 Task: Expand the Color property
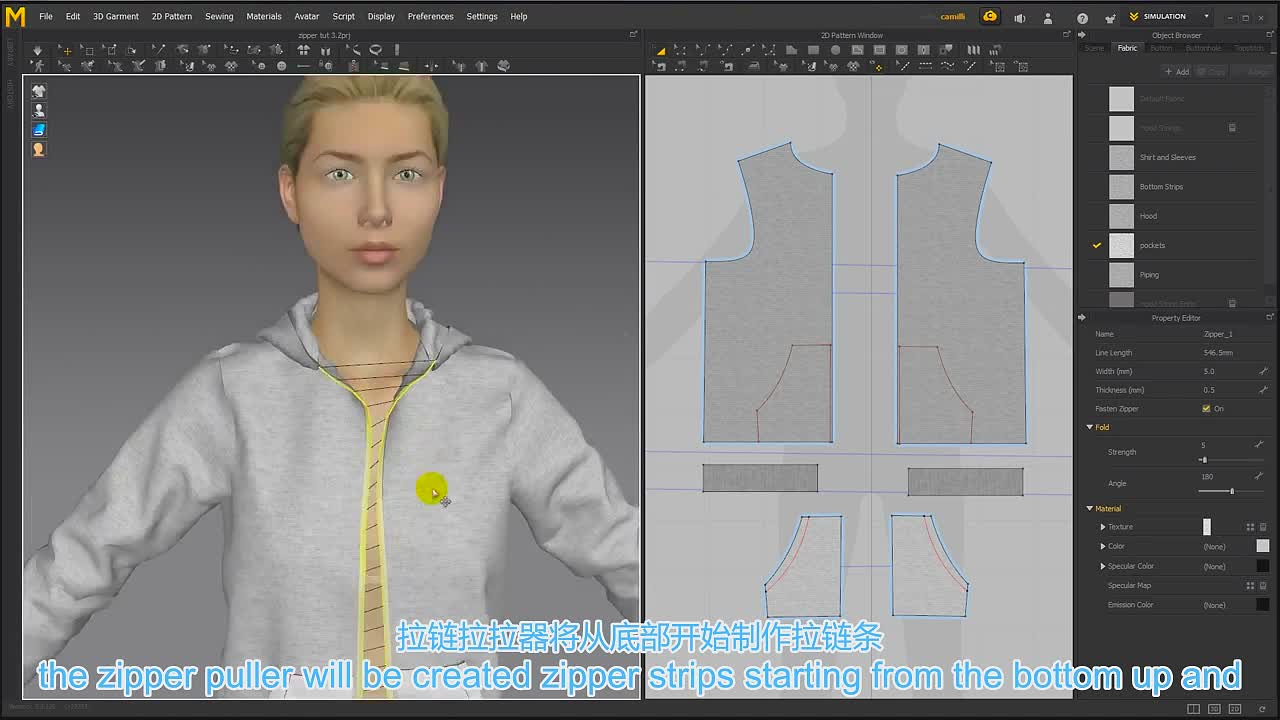(x=1103, y=546)
